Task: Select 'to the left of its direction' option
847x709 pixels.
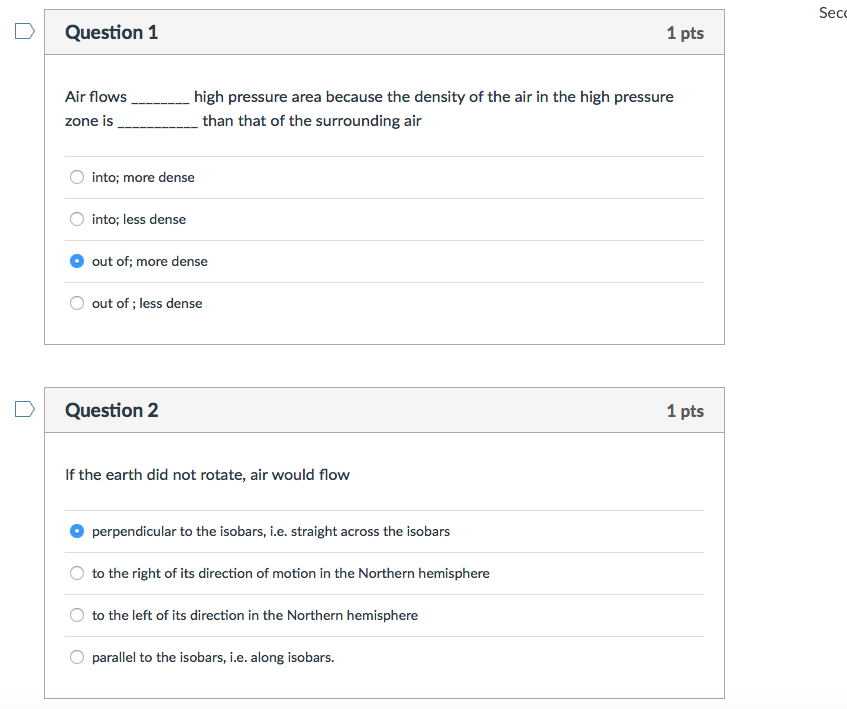Action: click(77, 615)
